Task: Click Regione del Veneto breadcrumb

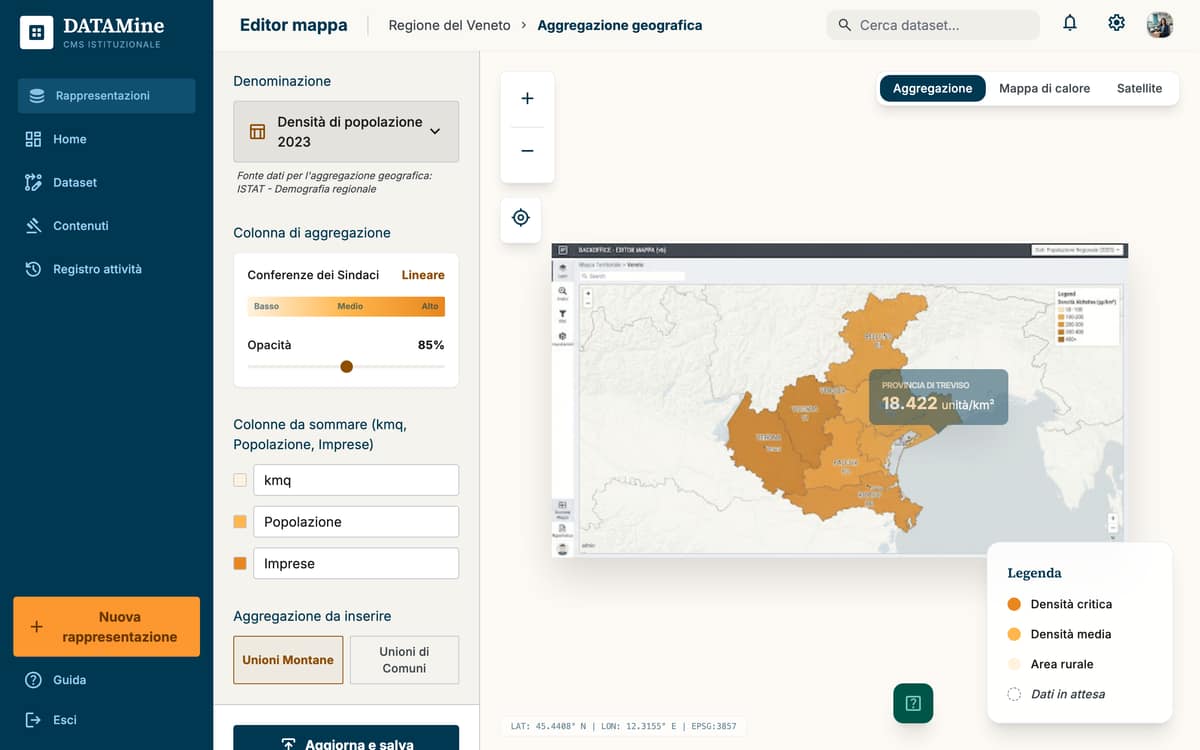Action: [449, 25]
